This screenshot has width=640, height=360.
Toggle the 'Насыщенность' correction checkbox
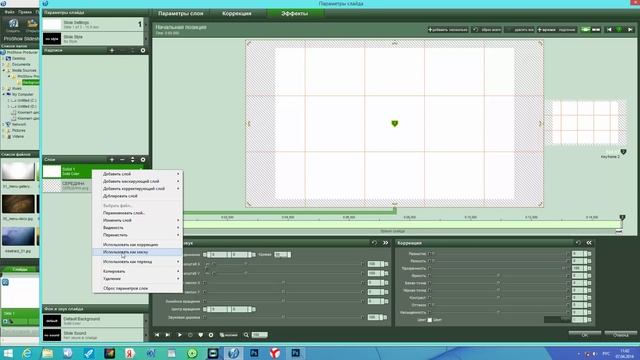pyautogui.click(x=429, y=313)
